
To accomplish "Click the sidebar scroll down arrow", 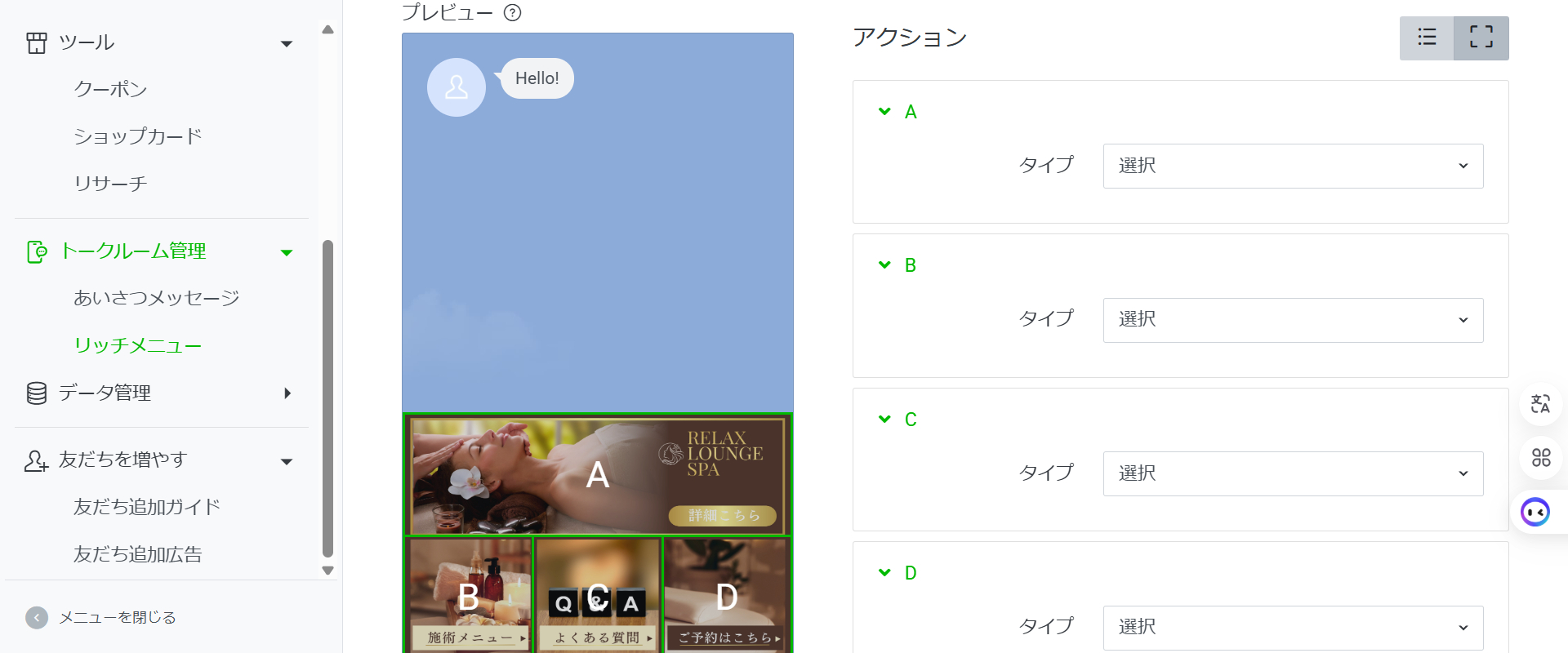I will [x=327, y=571].
